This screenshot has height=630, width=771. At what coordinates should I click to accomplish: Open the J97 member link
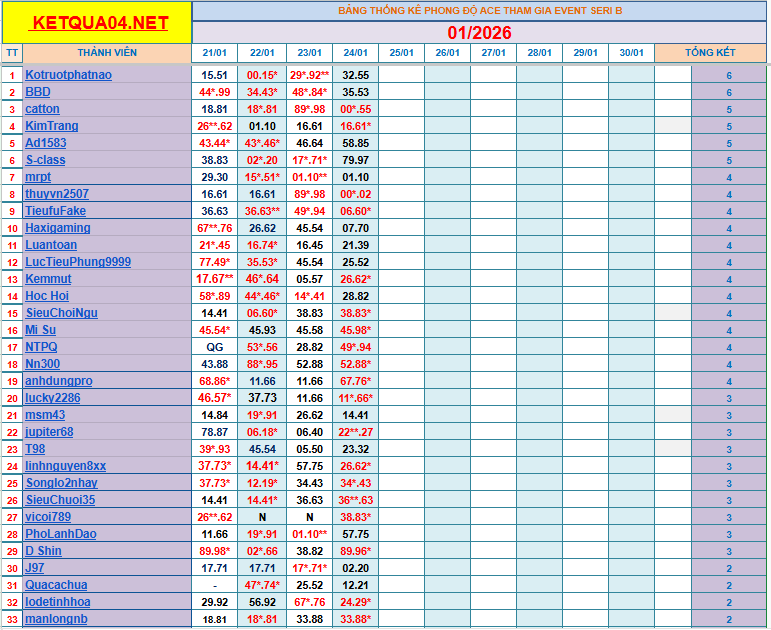(34, 568)
